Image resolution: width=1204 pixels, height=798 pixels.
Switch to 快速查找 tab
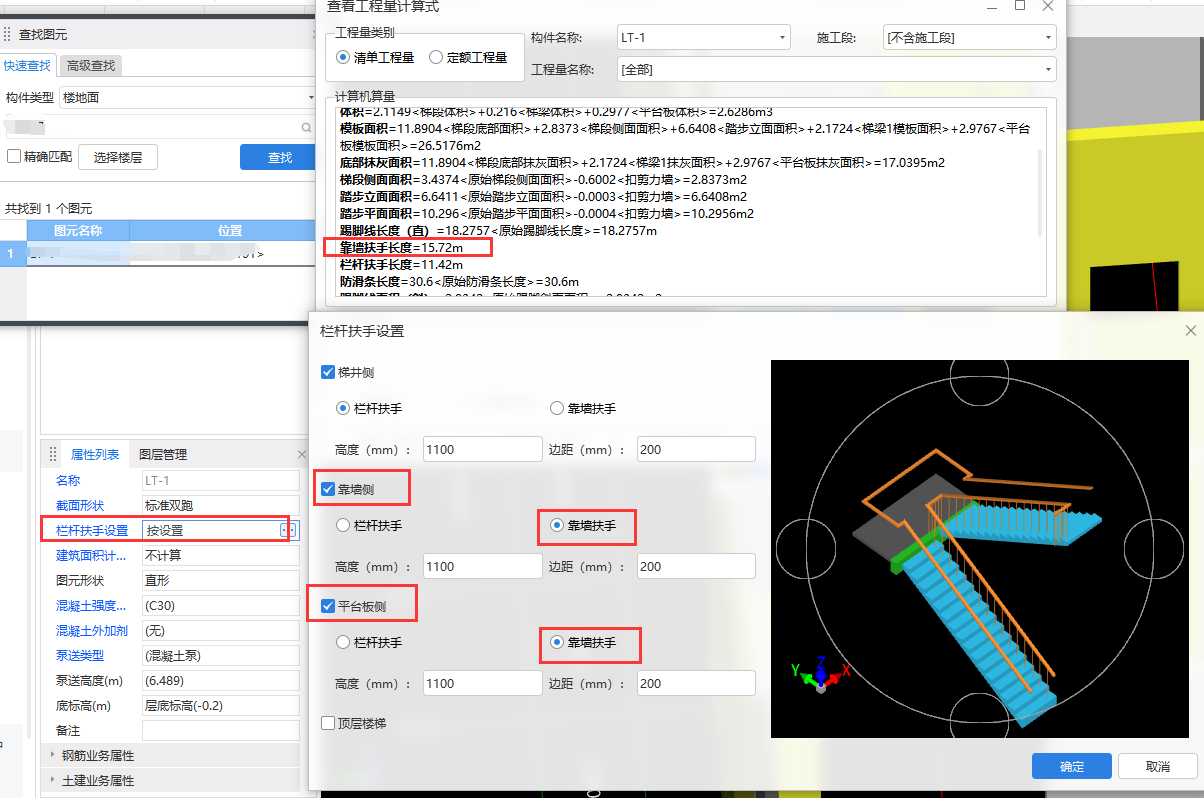[x=27, y=66]
